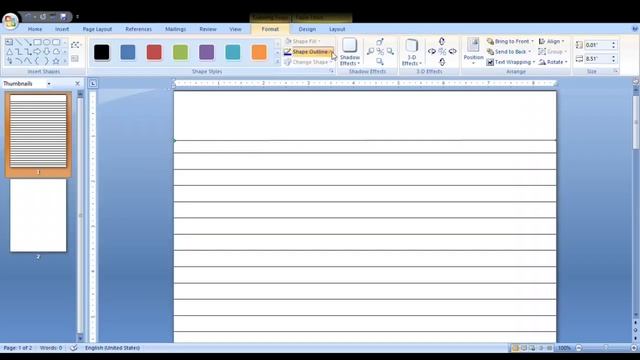Open the Align dropdown
Screen dimensions: 640x360
551,42
